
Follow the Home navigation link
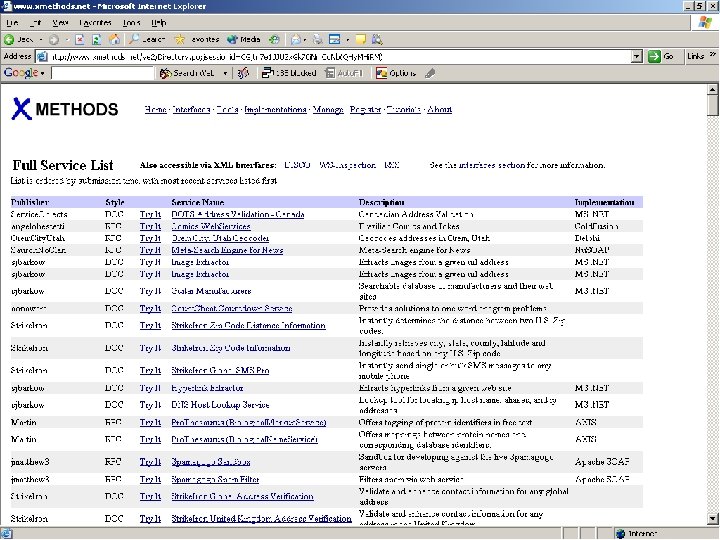point(155,109)
